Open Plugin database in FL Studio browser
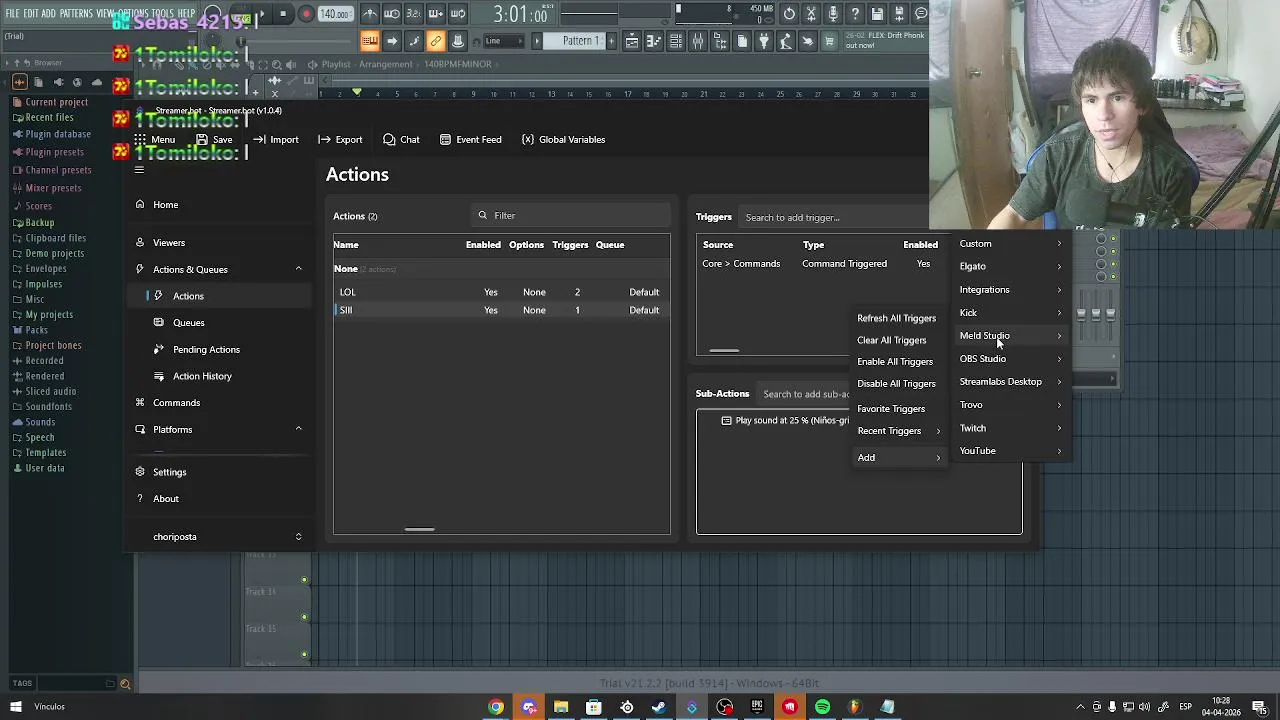Screen dimensions: 1280x720 click(x=58, y=134)
